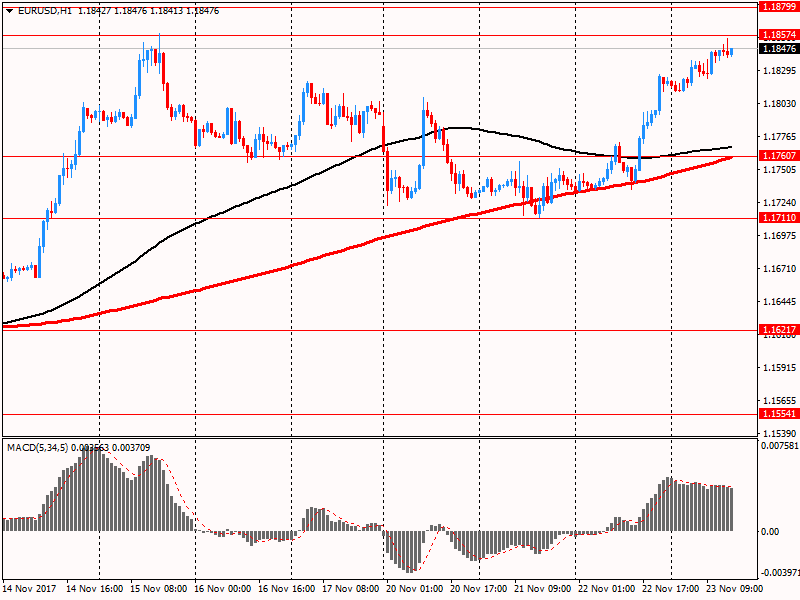The height and width of the screenshot is (600, 800).
Task: Click the 1.18295 price scale value
Action: (x=780, y=70)
